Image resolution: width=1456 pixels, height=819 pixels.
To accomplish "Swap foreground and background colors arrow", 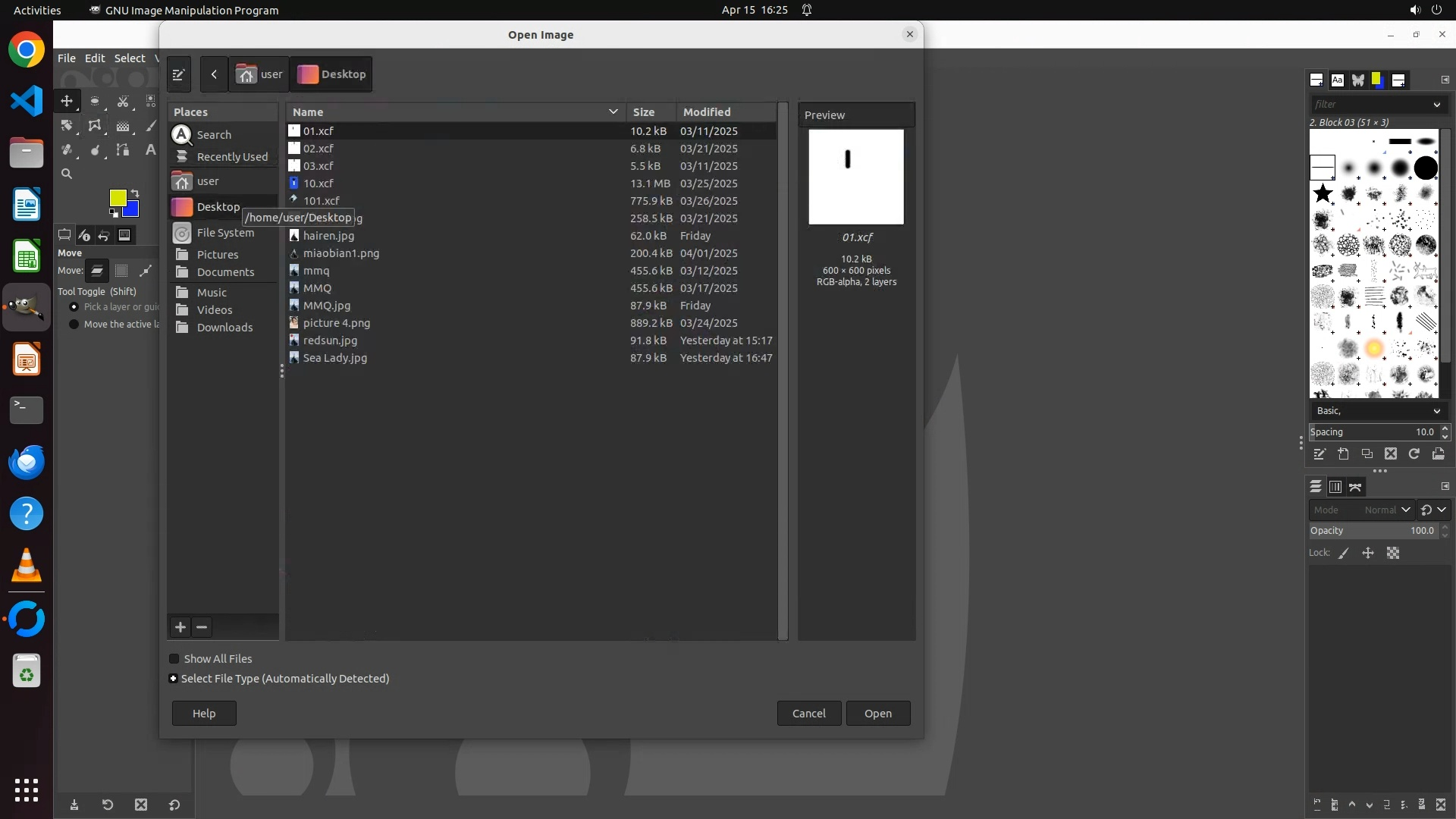I will 135,193.
